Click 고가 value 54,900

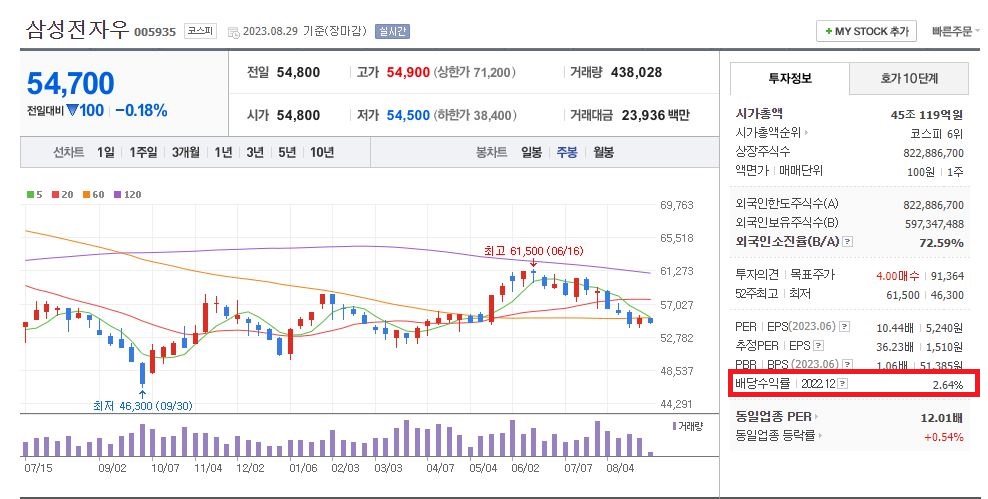408,72
